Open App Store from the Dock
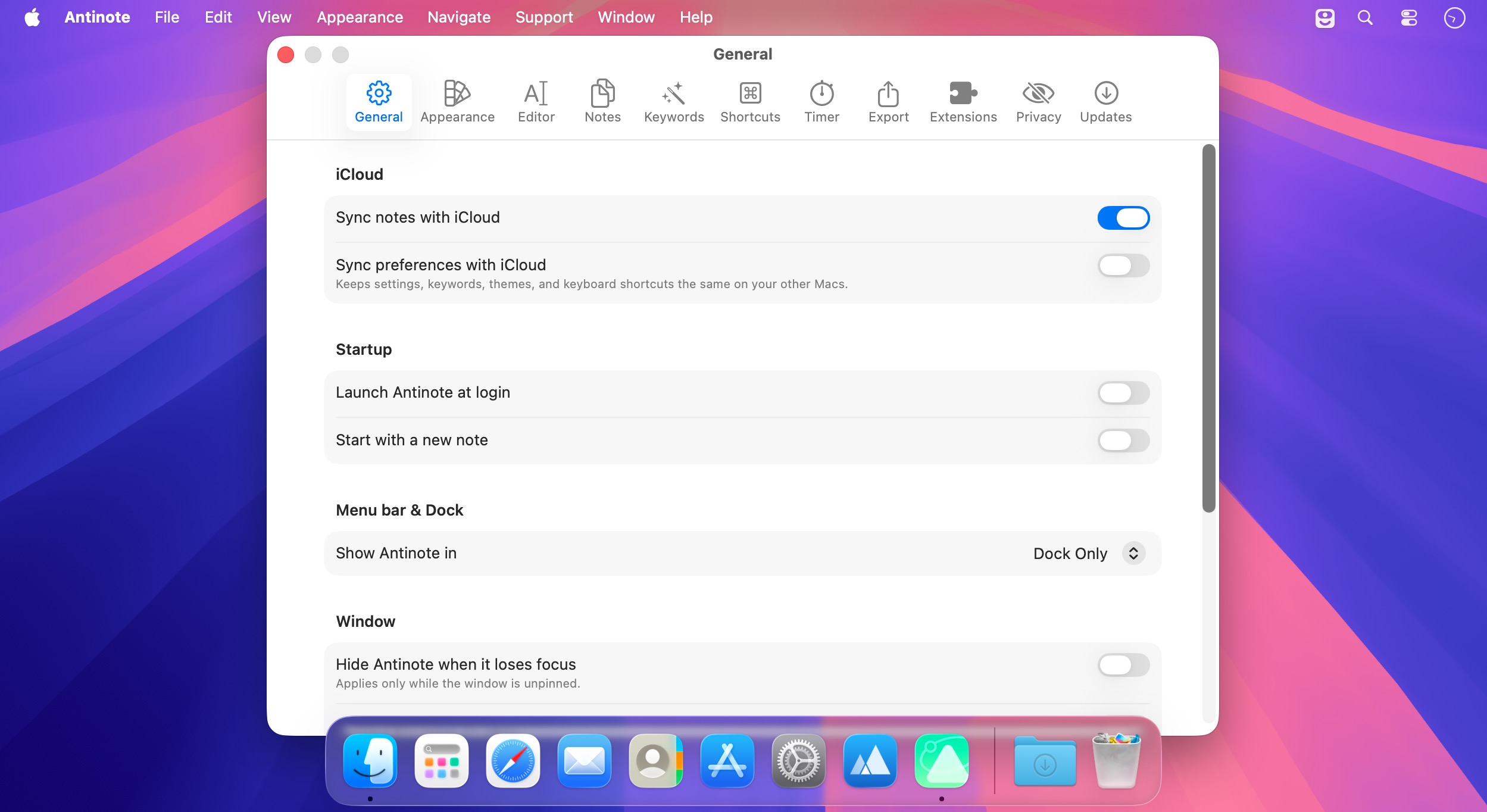1487x812 pixels. (727, 761)
